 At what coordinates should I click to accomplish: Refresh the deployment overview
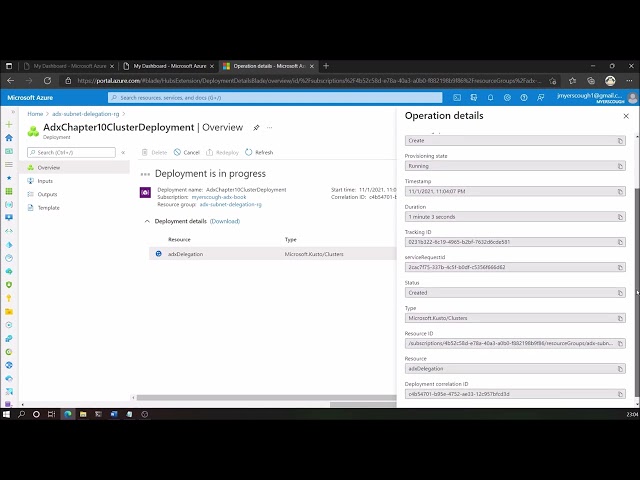pos(259,152)
